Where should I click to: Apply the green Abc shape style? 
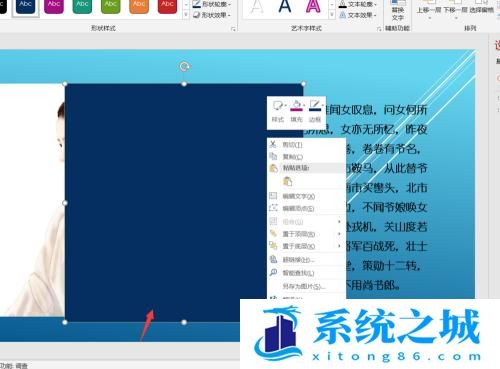110,6
